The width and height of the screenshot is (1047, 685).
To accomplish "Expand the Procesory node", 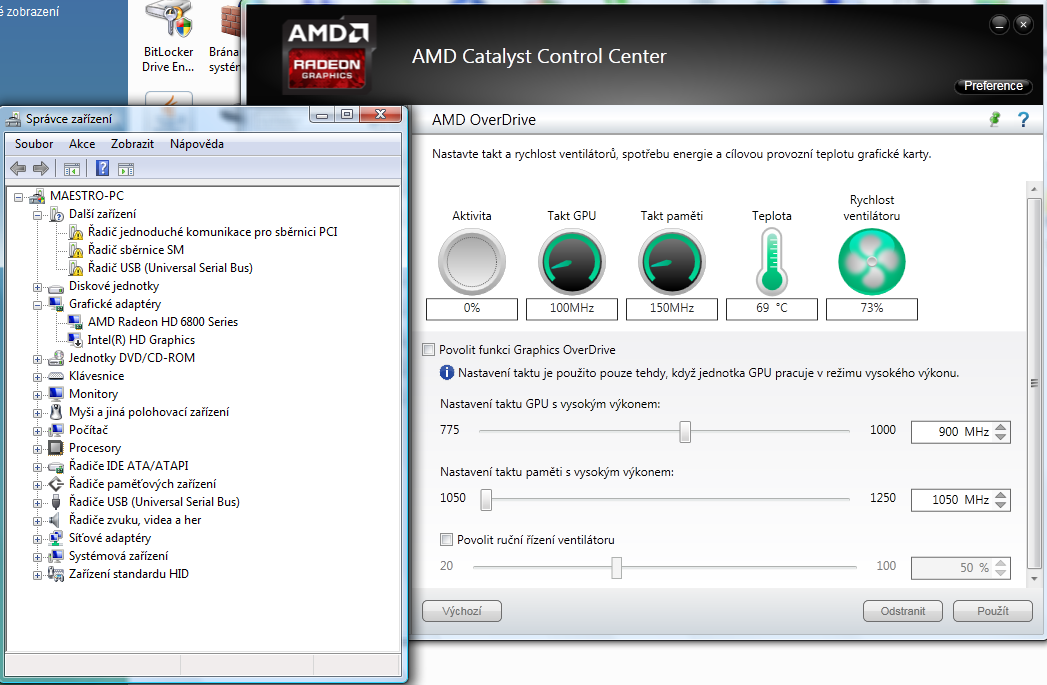I will tap(37, 449).
